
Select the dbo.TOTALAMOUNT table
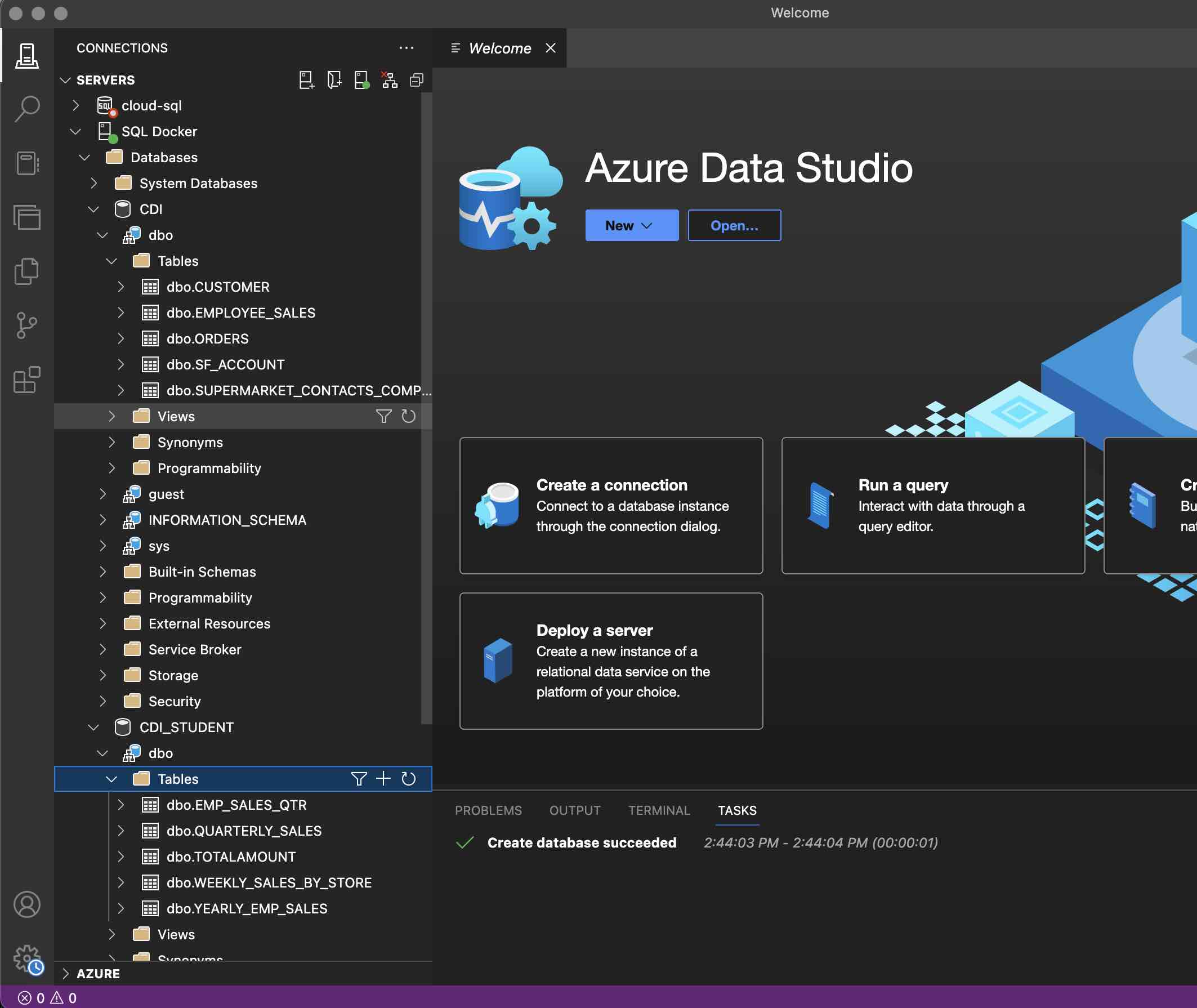(x=231, y=857)
